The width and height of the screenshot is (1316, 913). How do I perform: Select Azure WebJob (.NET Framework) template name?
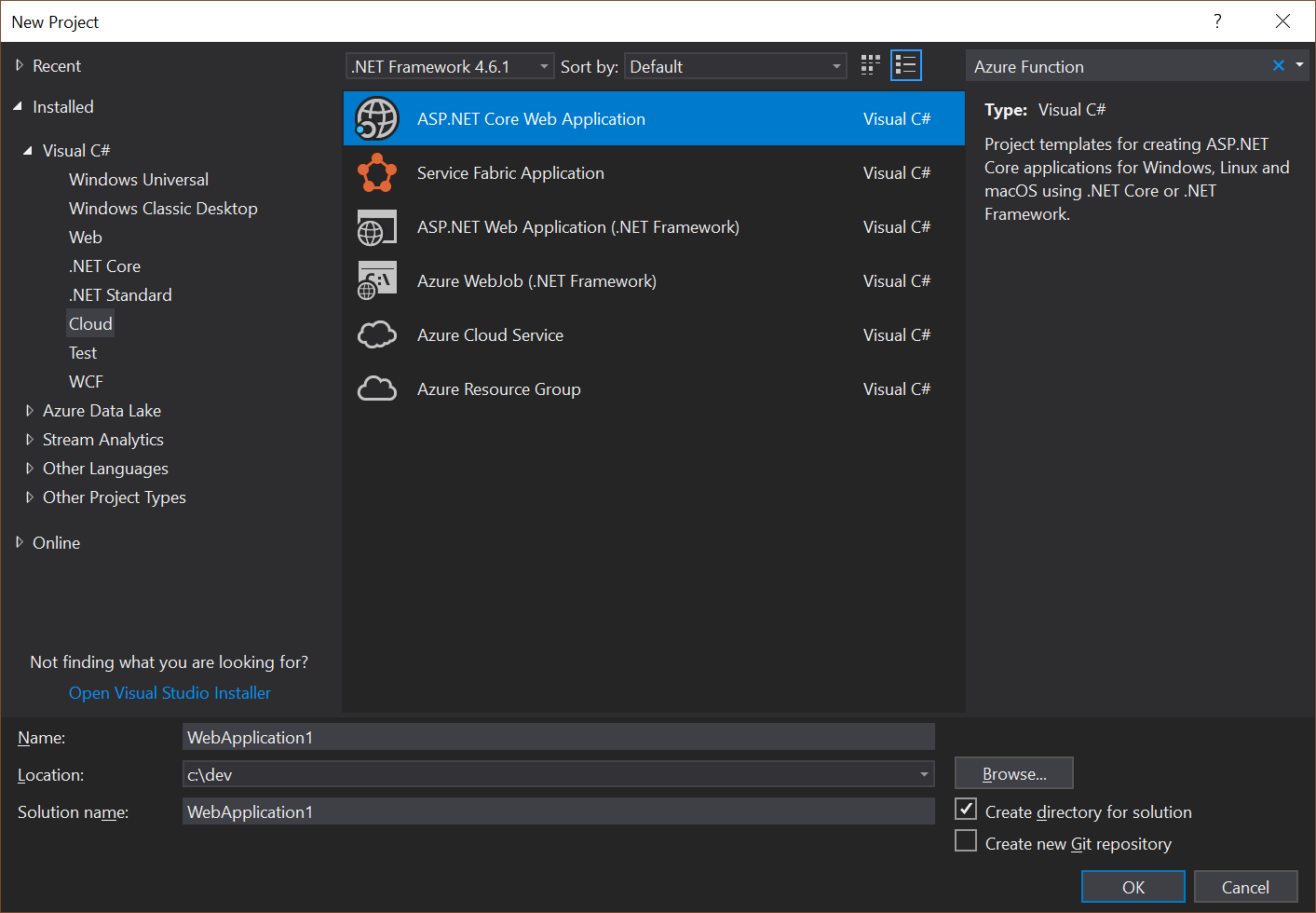tap(536, 280)
